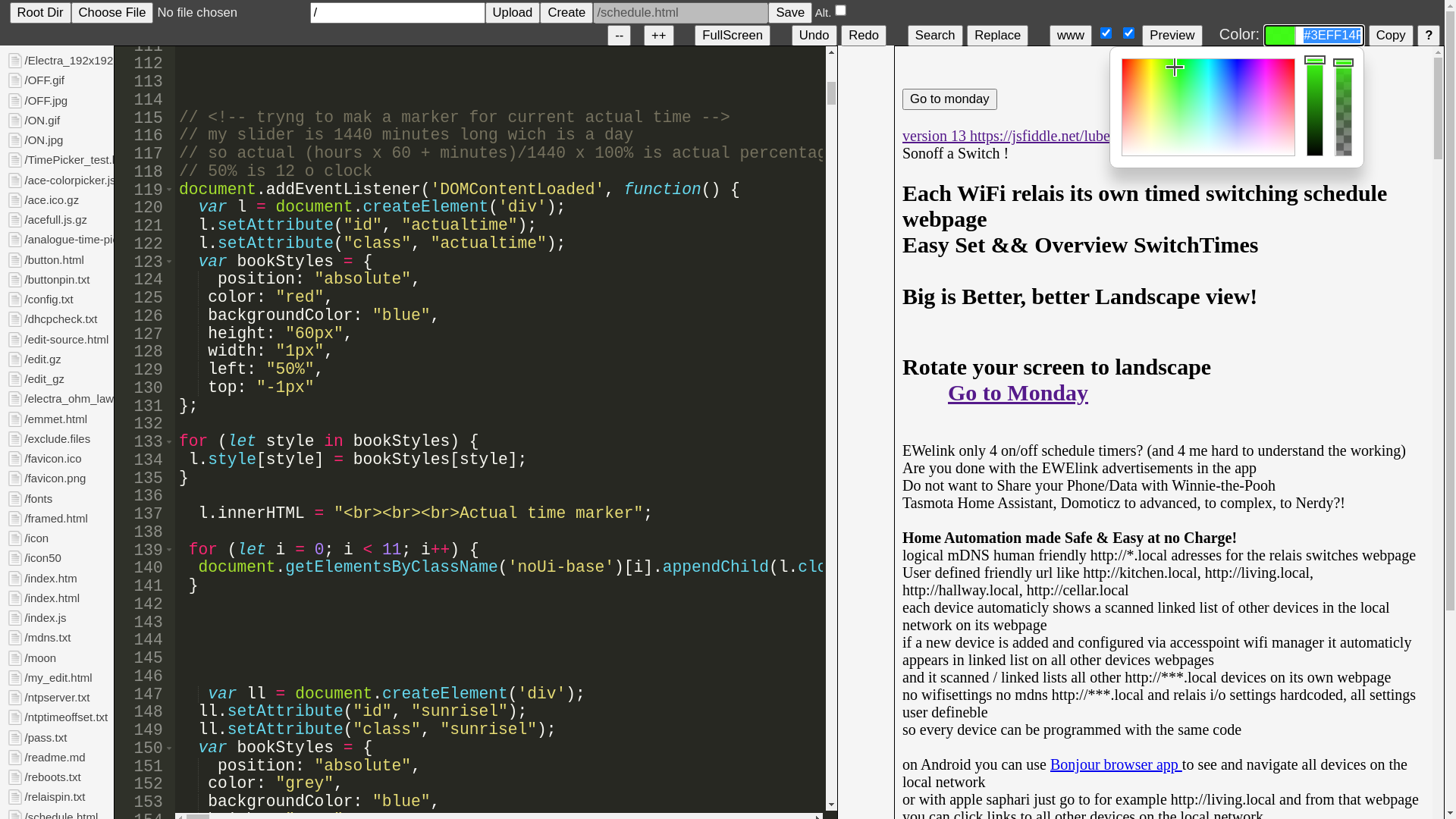
Task: Follow the Go to Monday link
Action: pos(1017,393)
